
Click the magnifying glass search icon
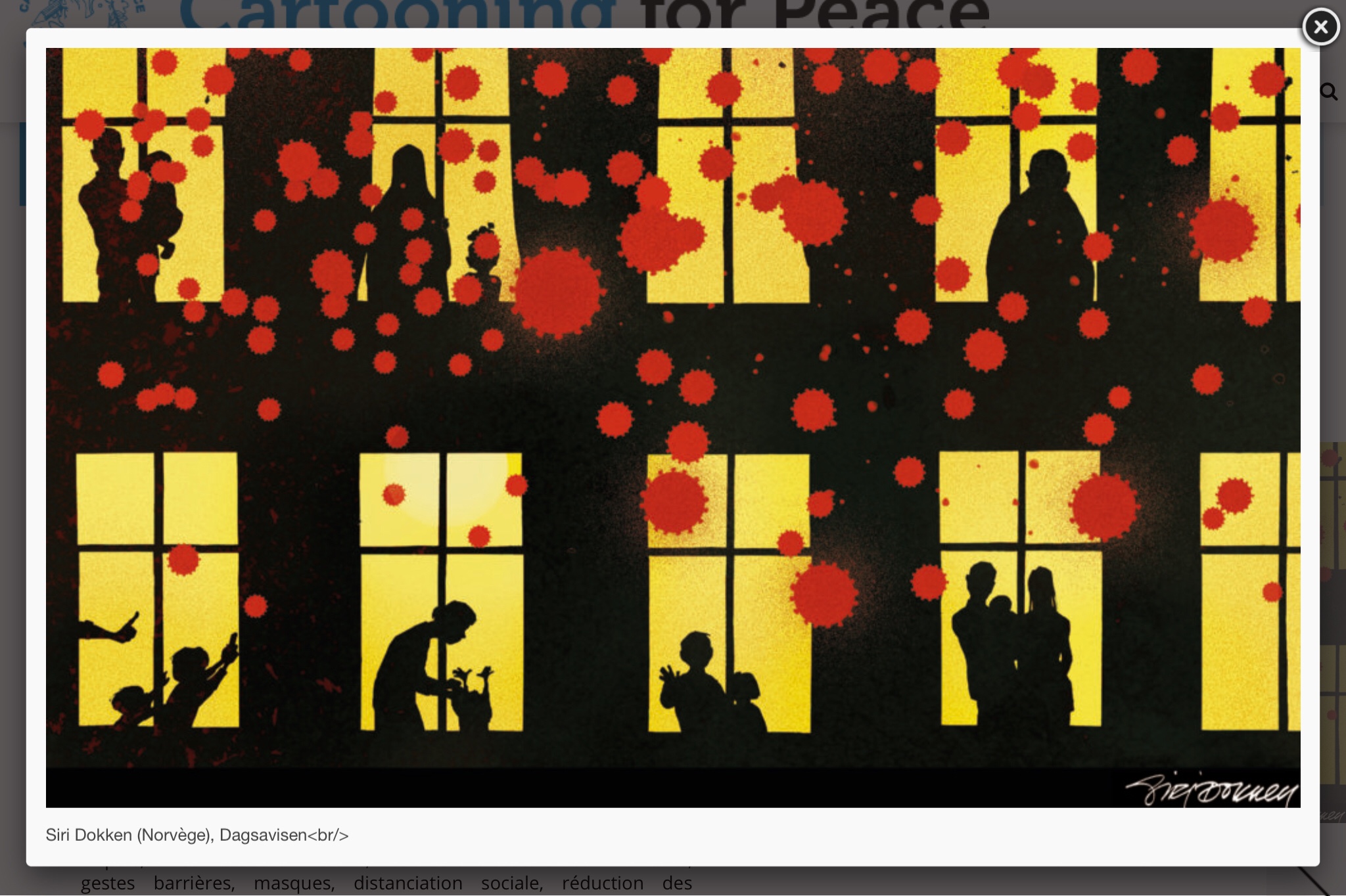click(x=1329, y=92)
